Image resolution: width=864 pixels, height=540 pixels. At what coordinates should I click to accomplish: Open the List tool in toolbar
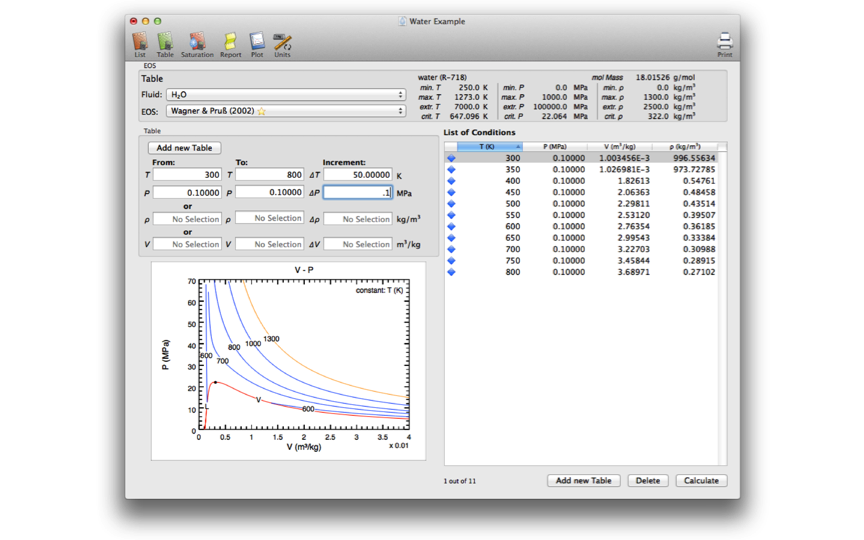140,45
